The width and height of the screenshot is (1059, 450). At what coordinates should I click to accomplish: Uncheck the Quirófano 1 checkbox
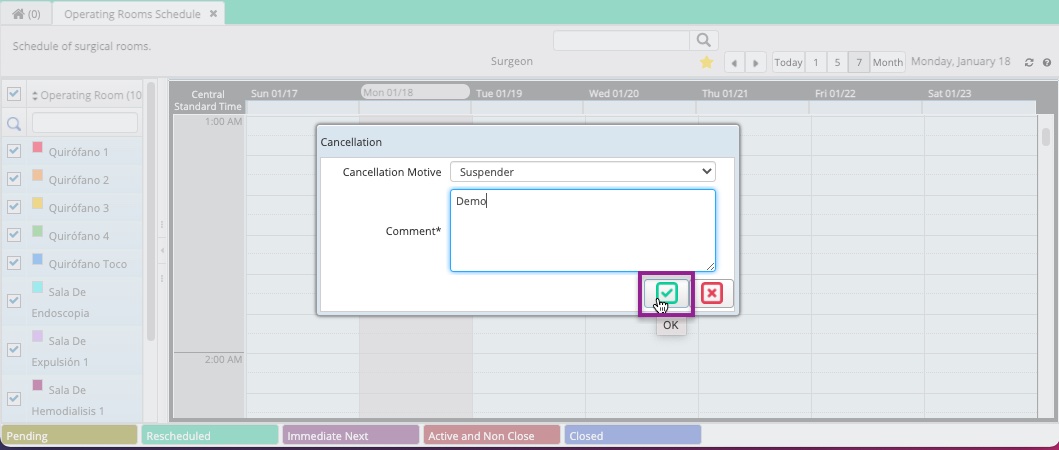coord(14,151)
